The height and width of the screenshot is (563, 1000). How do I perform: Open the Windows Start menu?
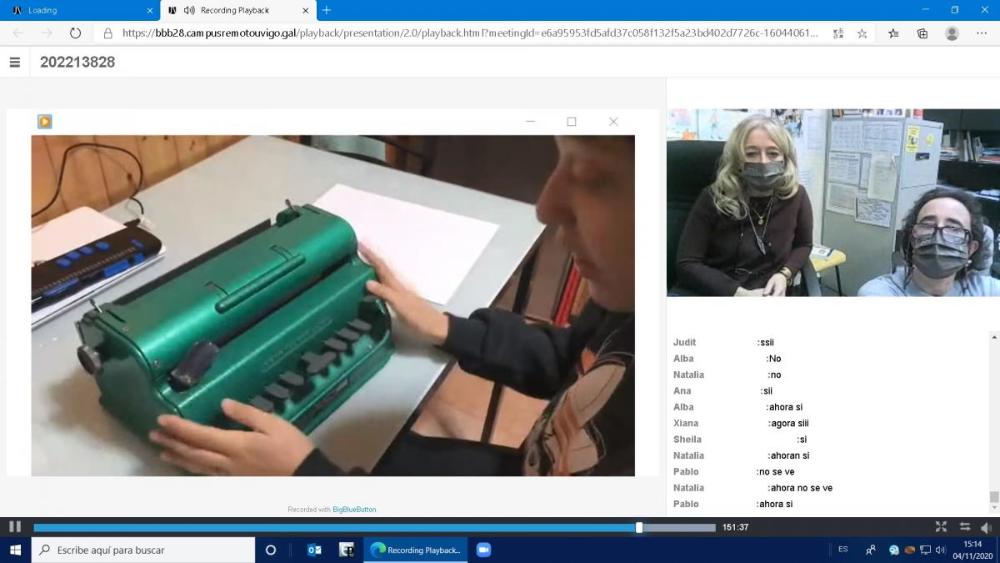(x=15, y=550)
